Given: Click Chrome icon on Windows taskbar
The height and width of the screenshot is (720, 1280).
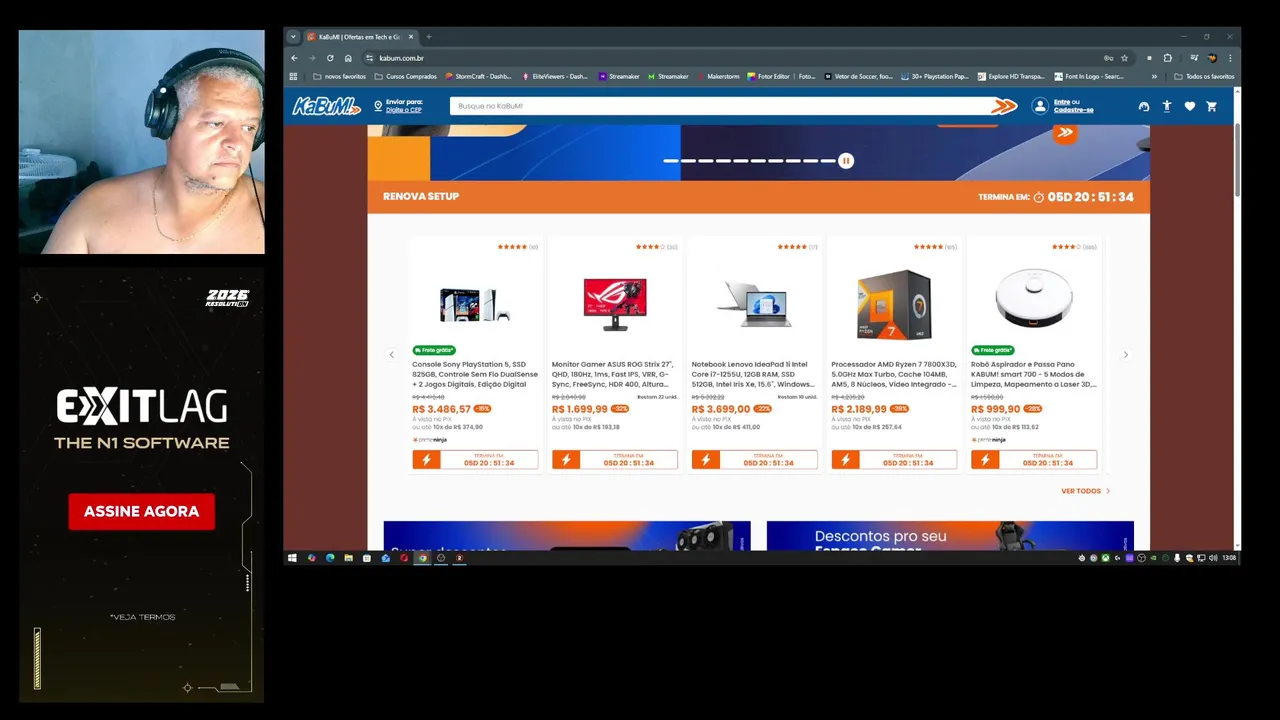Looking at the screenshot, I should (x=422, y=558).
